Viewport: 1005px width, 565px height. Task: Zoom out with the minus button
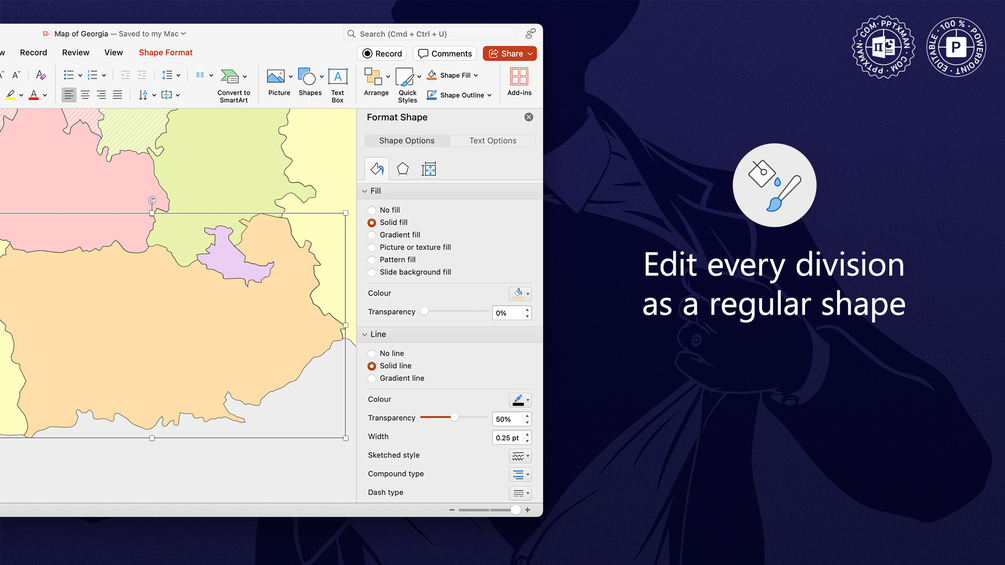452,510
